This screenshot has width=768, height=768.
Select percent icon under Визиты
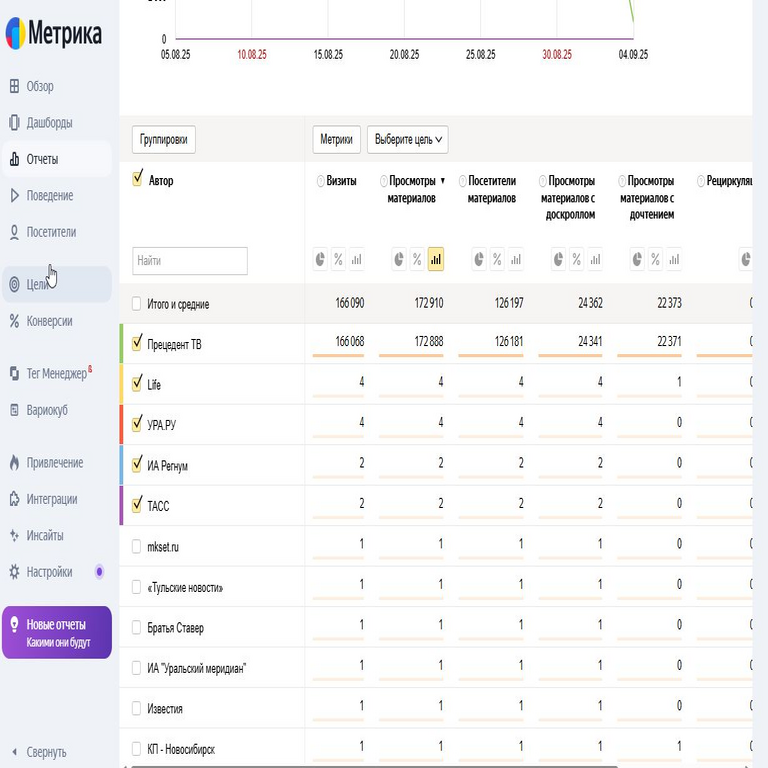[338, 259]
